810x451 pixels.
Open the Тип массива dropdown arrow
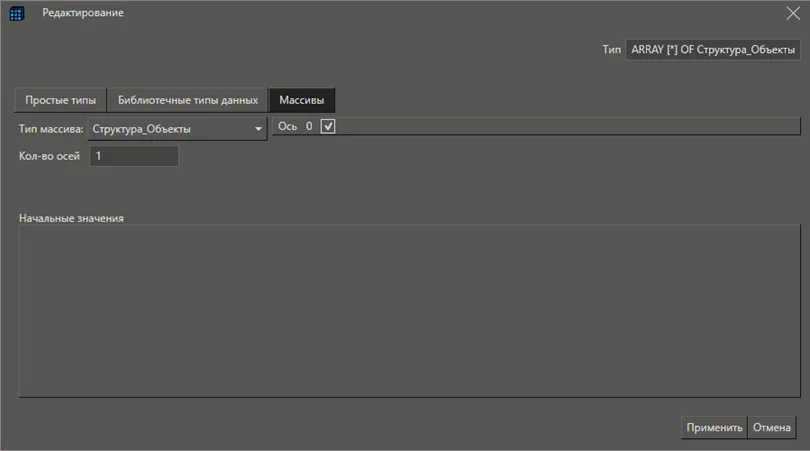(258, 129)
